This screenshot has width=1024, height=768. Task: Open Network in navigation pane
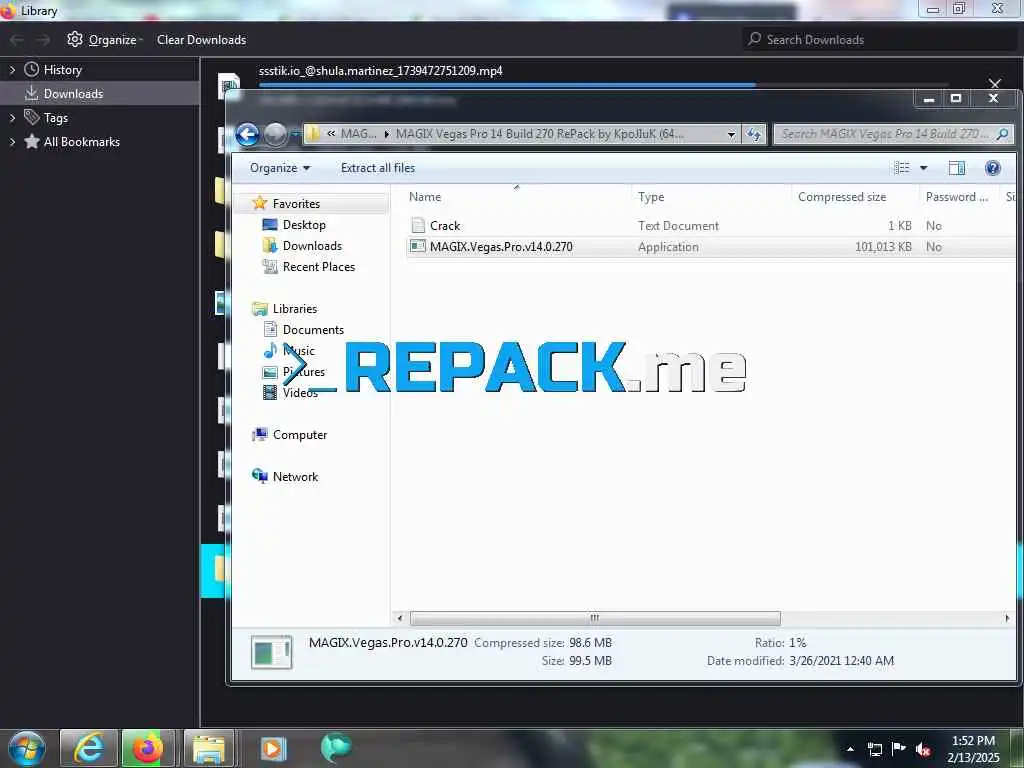(295, 477)
